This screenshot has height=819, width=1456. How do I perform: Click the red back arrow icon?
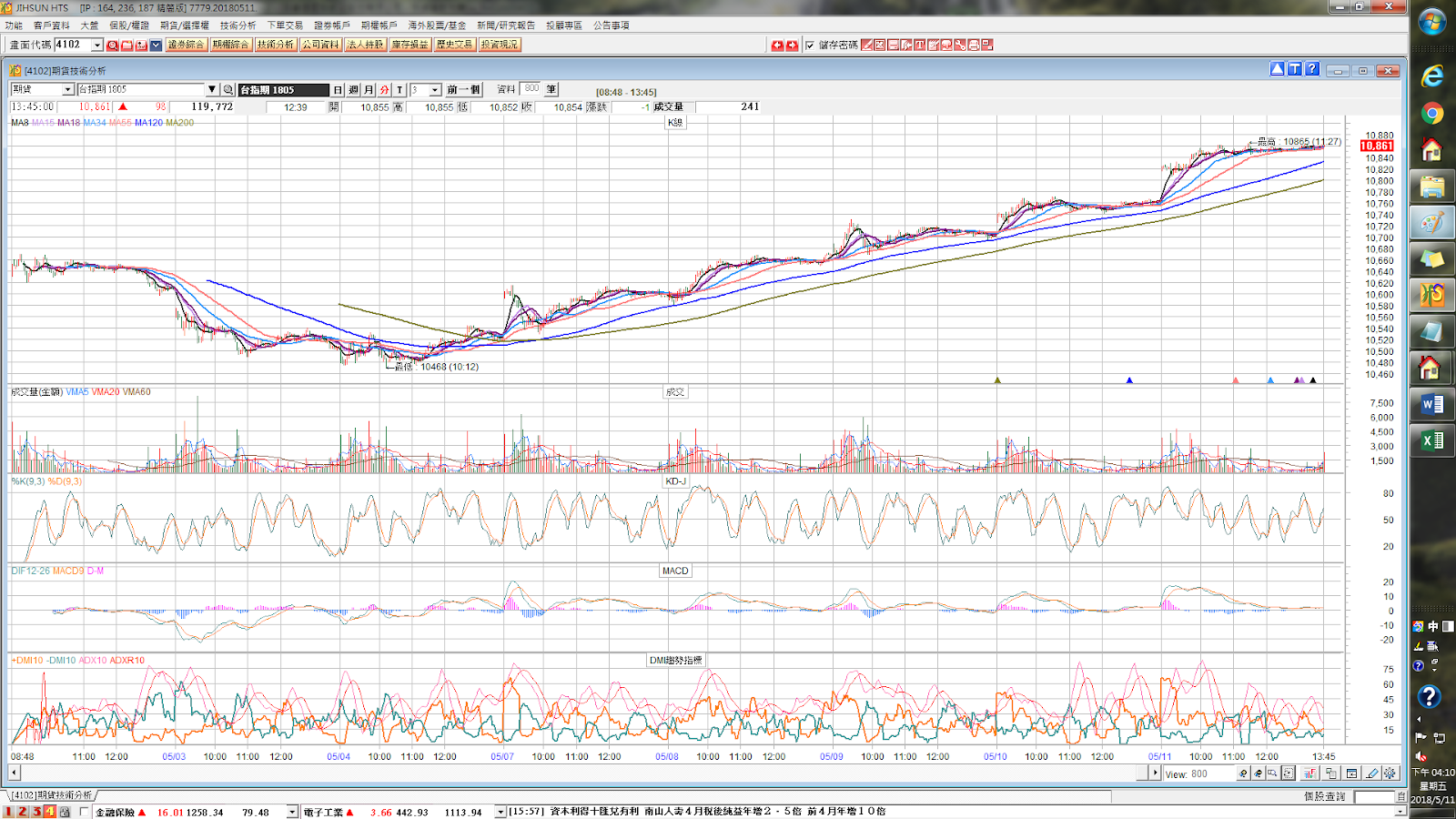click(777, 45)
